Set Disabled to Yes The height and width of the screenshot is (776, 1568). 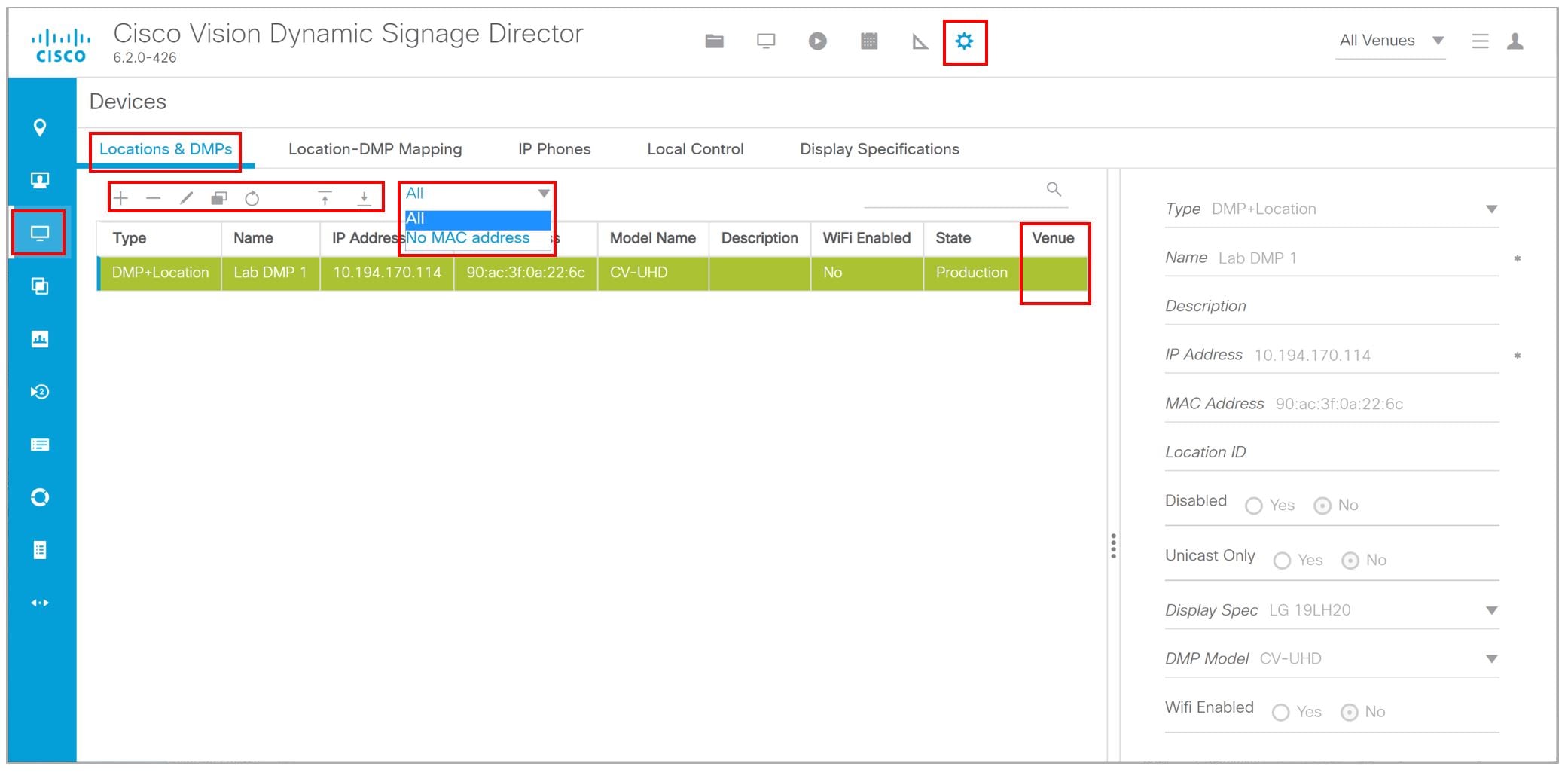tap(1254, 506)
